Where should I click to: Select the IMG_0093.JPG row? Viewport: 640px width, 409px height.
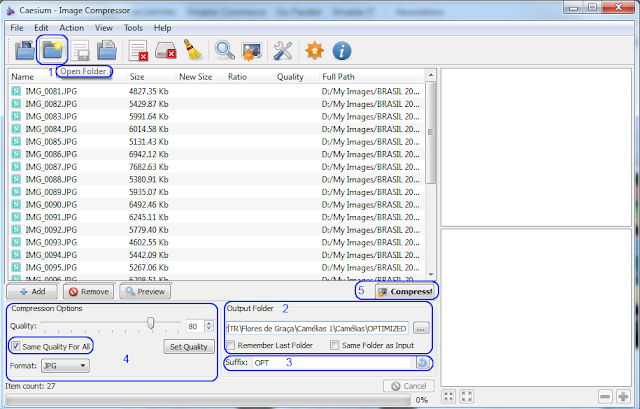click(216, 242)
